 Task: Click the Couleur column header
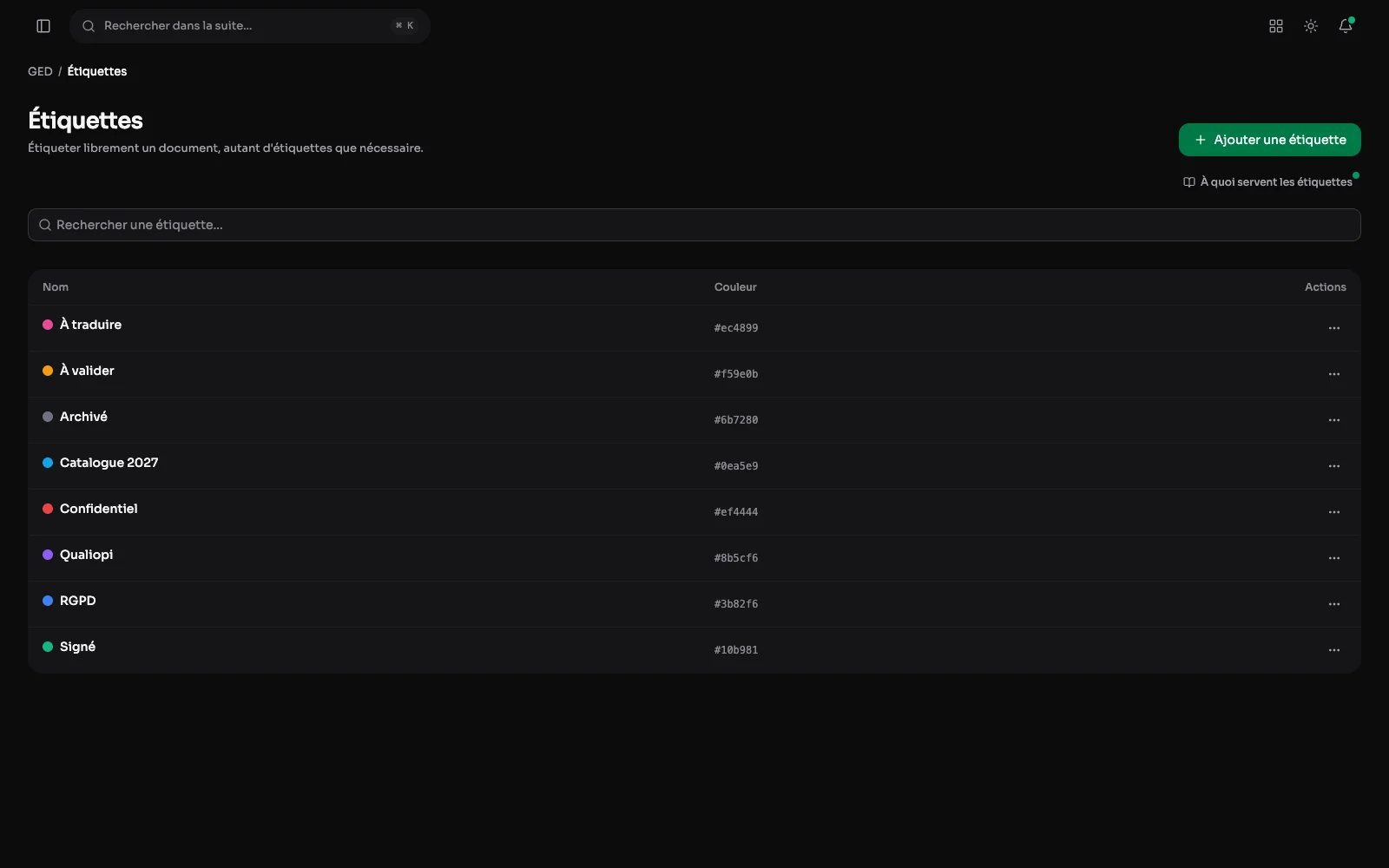[x=735, y=287]
